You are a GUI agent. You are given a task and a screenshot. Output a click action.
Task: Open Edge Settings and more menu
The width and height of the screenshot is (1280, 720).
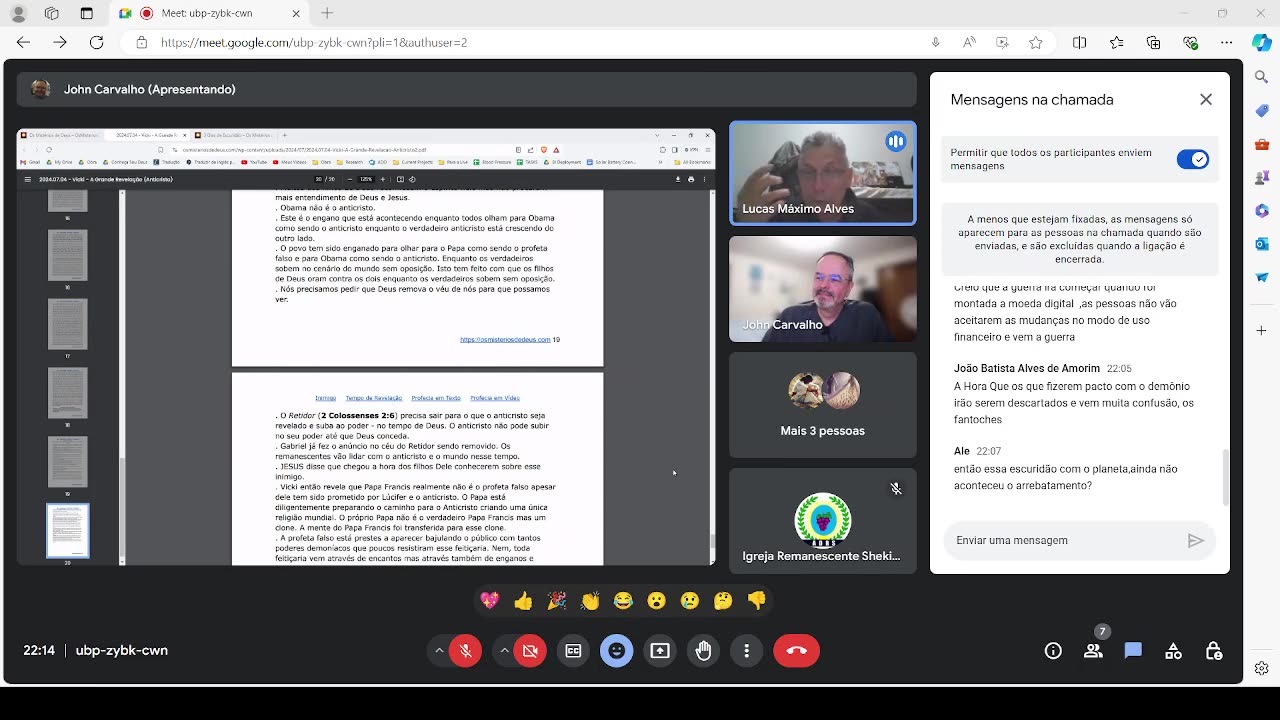click(x=1227, y=42)
